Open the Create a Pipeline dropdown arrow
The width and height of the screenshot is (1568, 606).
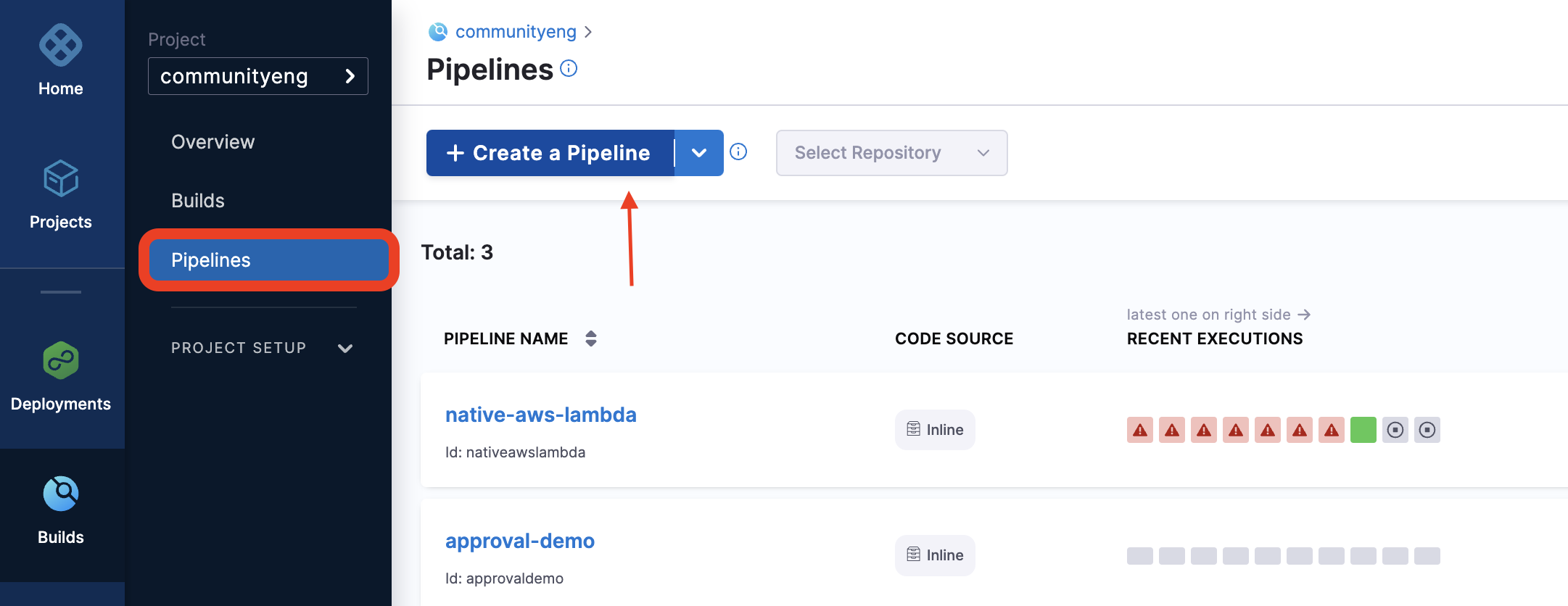(699, 153)
